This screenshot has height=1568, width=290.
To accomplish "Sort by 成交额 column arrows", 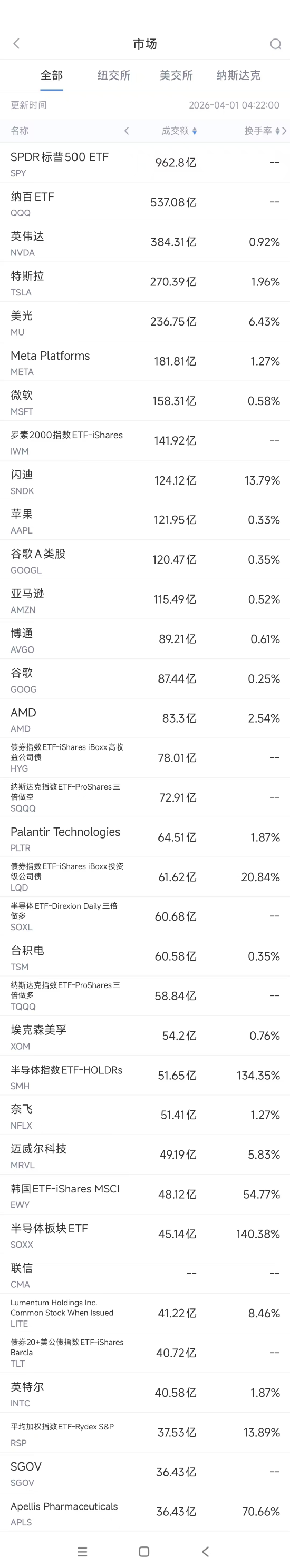I will point(195,131).
